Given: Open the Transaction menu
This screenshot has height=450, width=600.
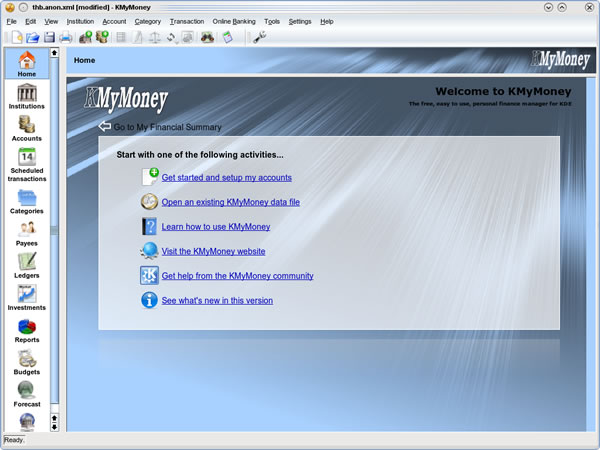Looking at the screenshot, I should (x=187, y=21).
